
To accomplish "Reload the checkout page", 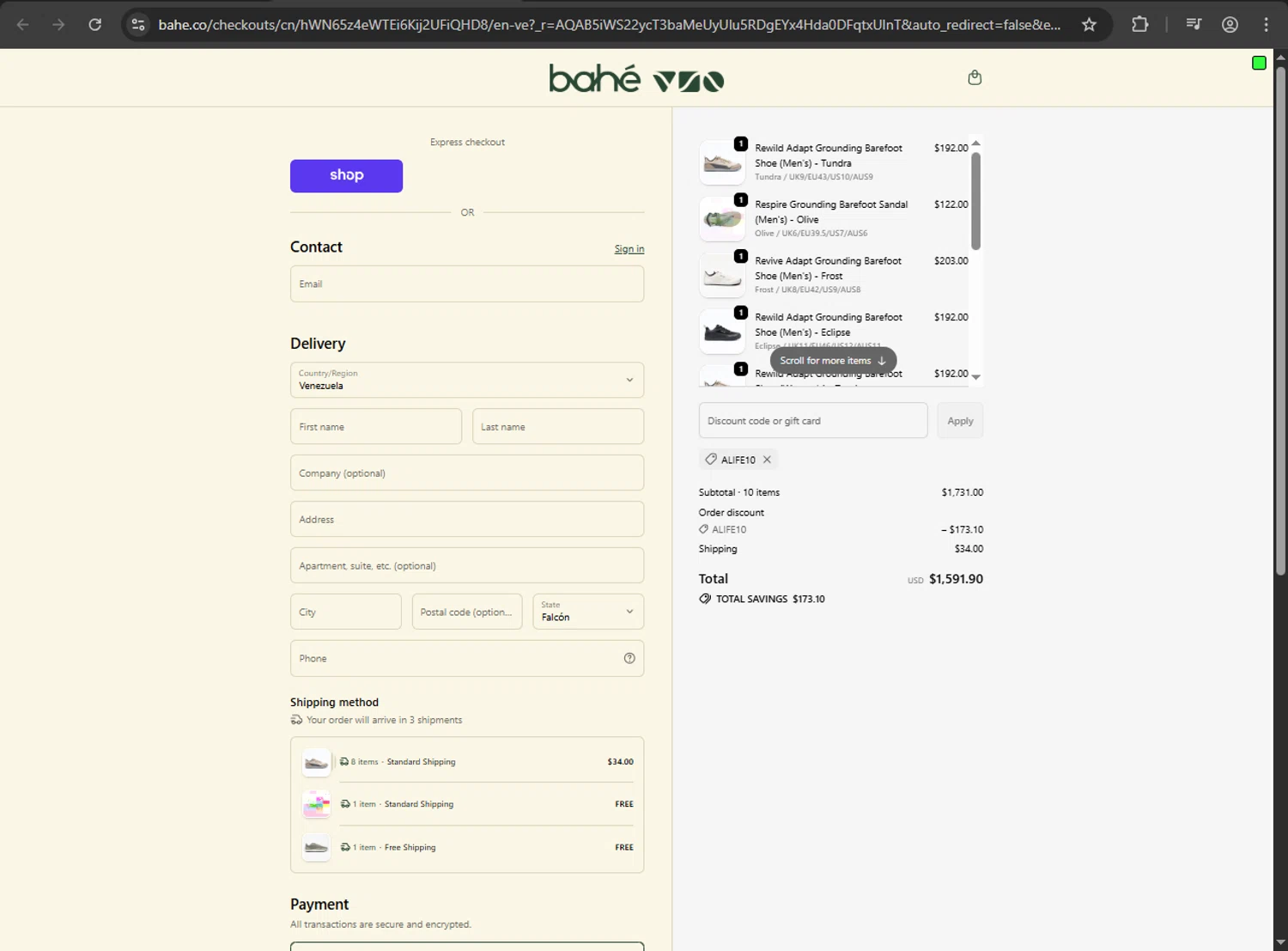I will (x=95, y=24).
